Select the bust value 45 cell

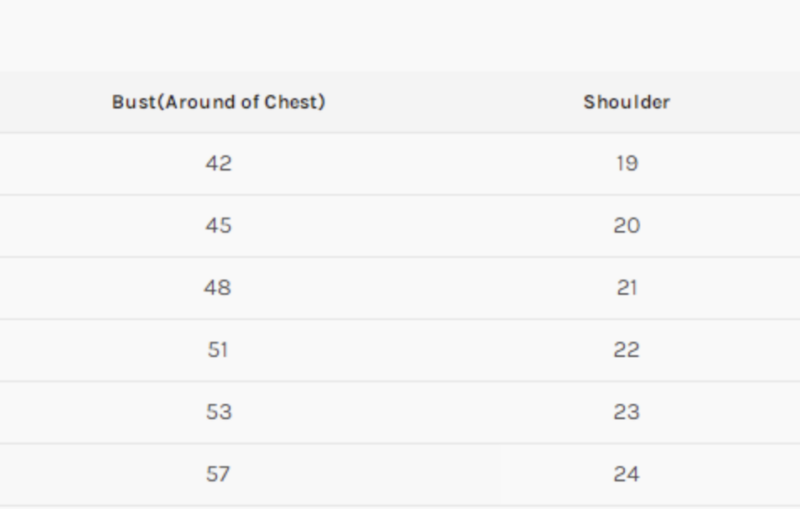[218, 225]
